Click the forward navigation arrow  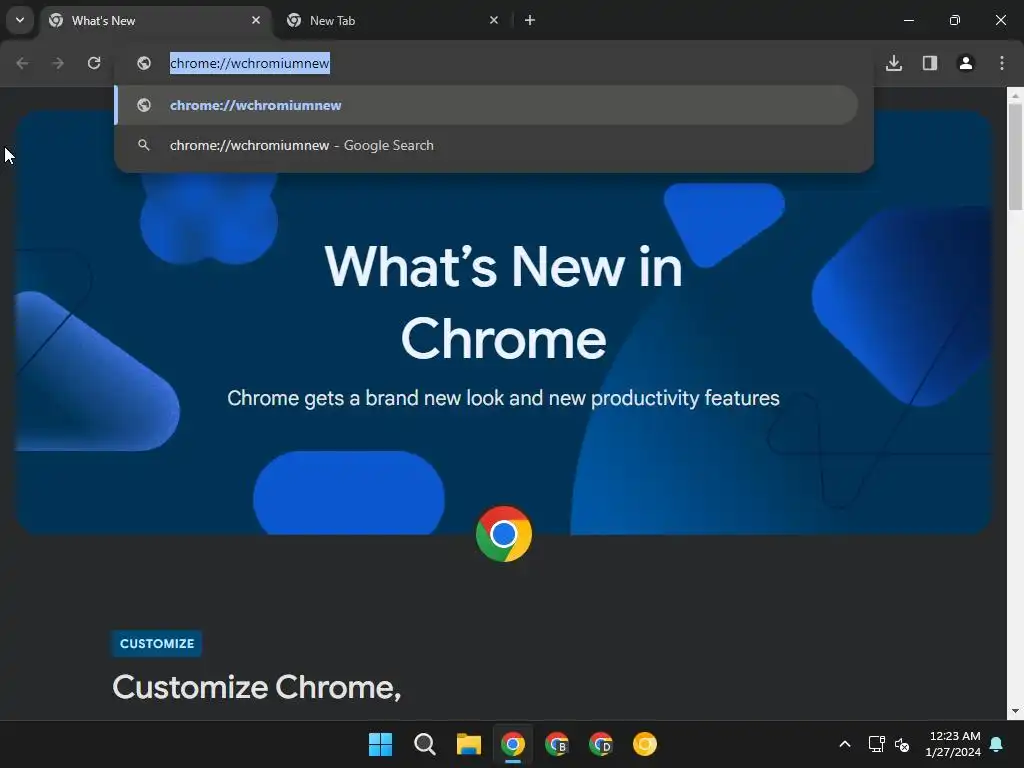pyautogui.click(x=58, y=63)
